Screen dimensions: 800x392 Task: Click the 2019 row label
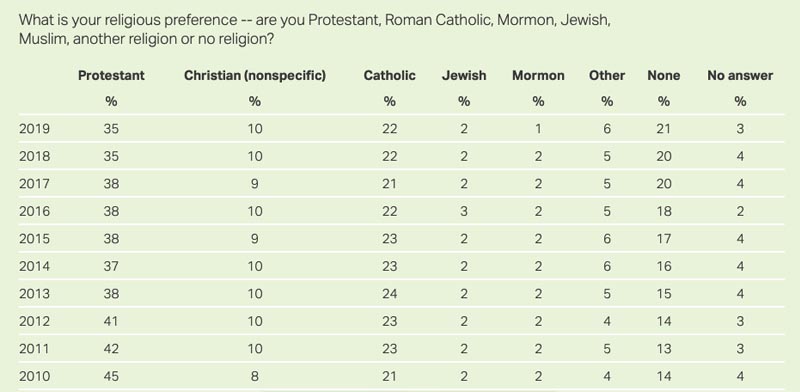click(34, 129)
